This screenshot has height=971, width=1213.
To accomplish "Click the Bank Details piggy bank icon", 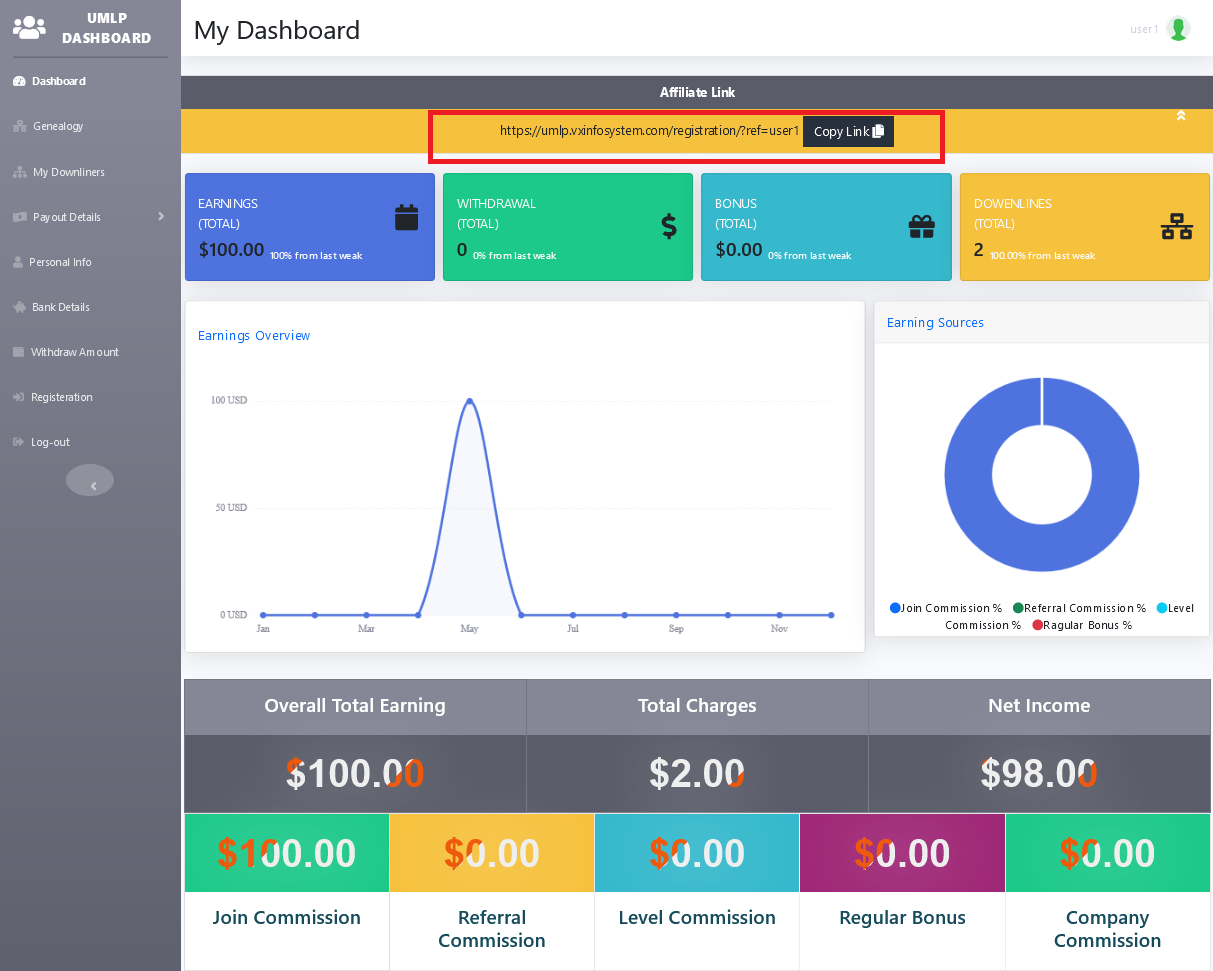I will pos(19,307).
